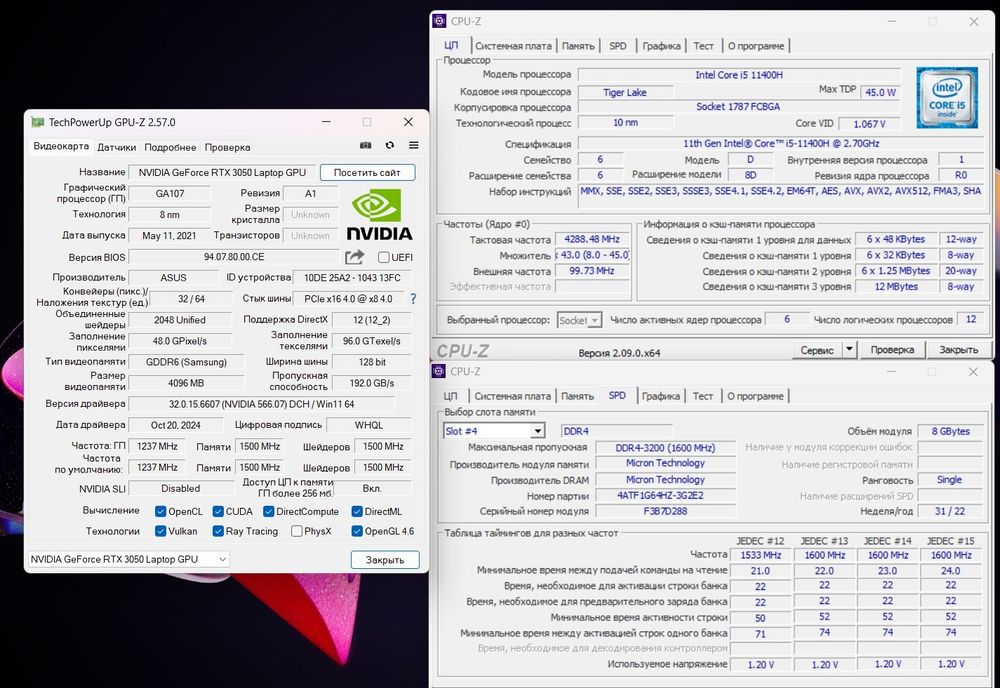
Task: Click the Intel Core i5 badge
Action: 947,98
